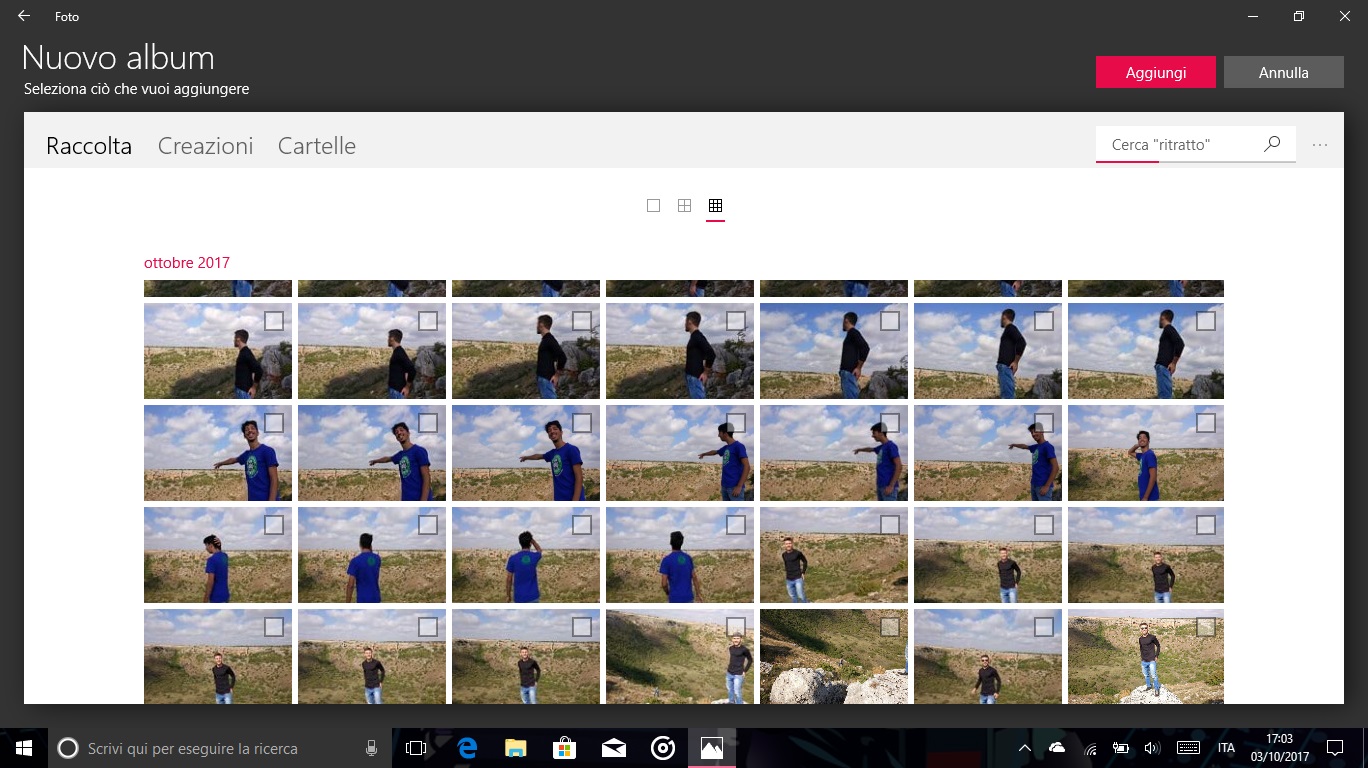The height and width of the screenshot is (768, 1368).
Task: Show date and time via clock 17:03
Action: click(x=1280, y=748)
